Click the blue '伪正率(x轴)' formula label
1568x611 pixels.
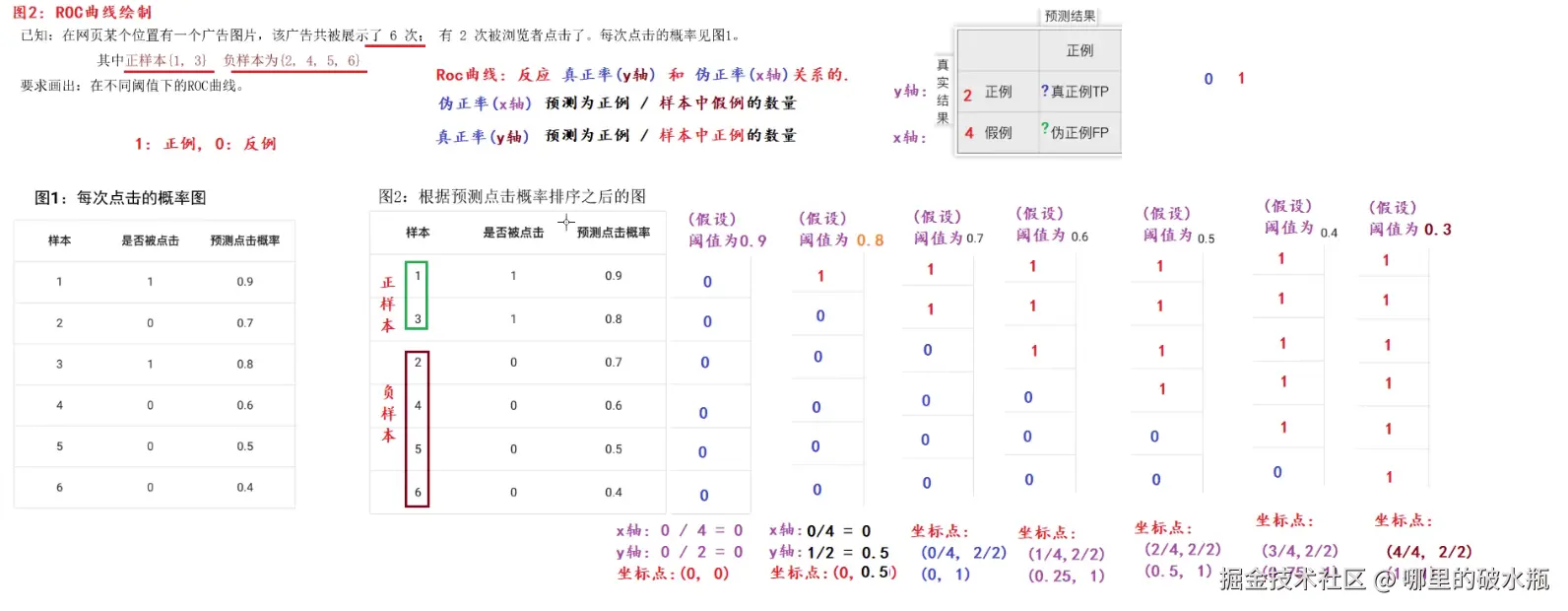[x=485, y=103]
